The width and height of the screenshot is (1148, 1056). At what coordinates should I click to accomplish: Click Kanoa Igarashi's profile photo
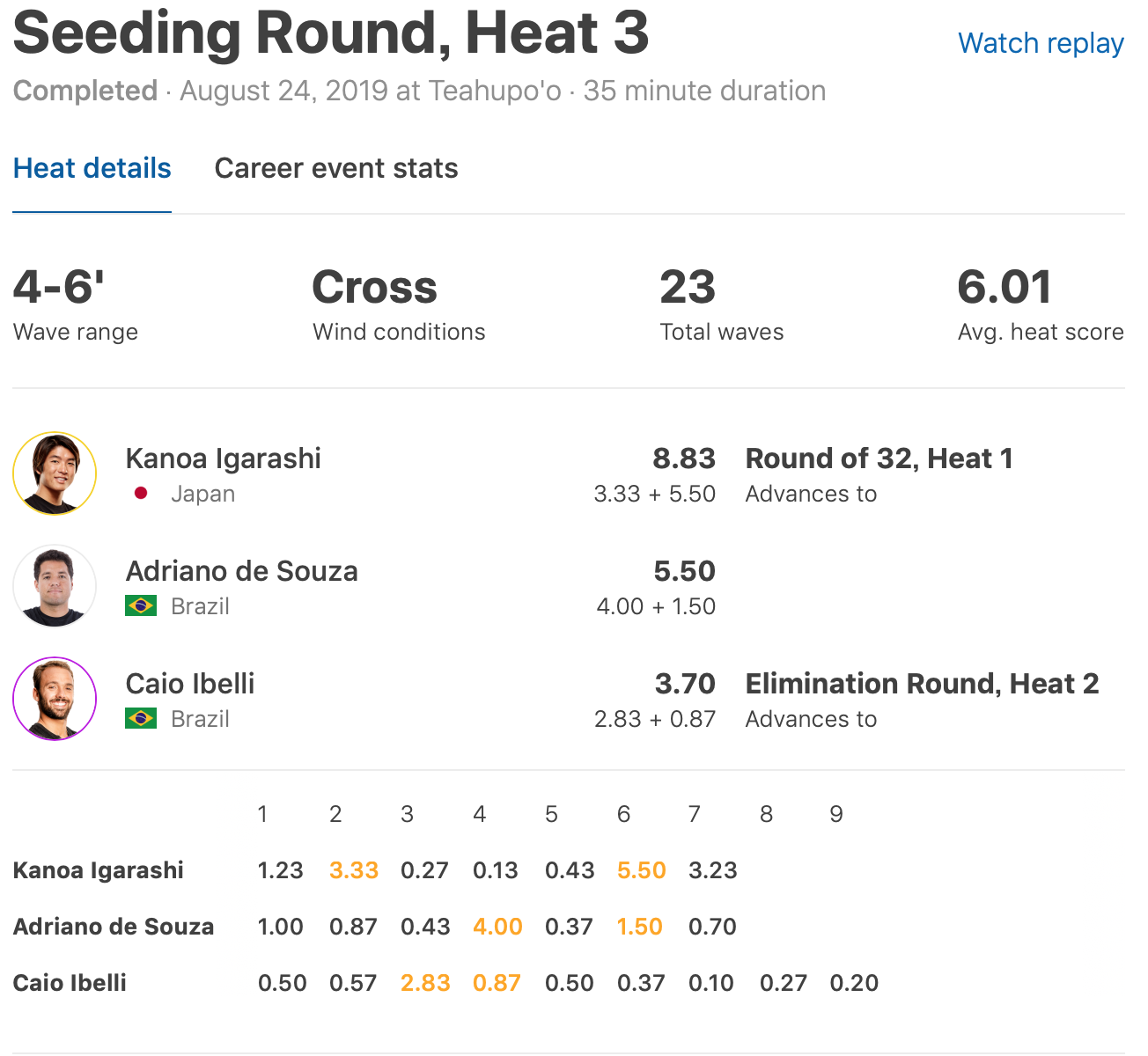(55, 473)
